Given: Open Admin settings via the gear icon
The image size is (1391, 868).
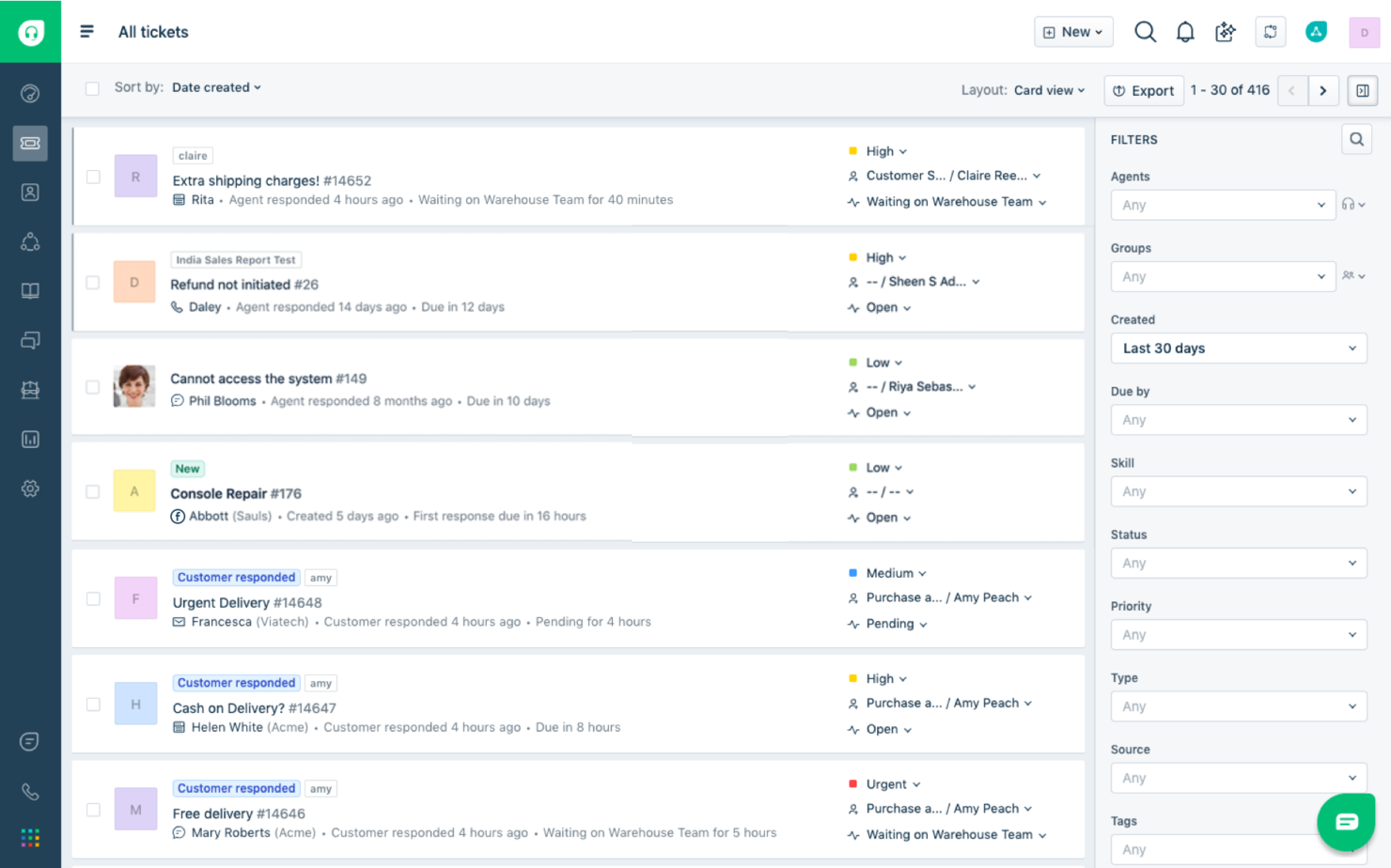Looking at the screenshot, I should tap(30, 488).
